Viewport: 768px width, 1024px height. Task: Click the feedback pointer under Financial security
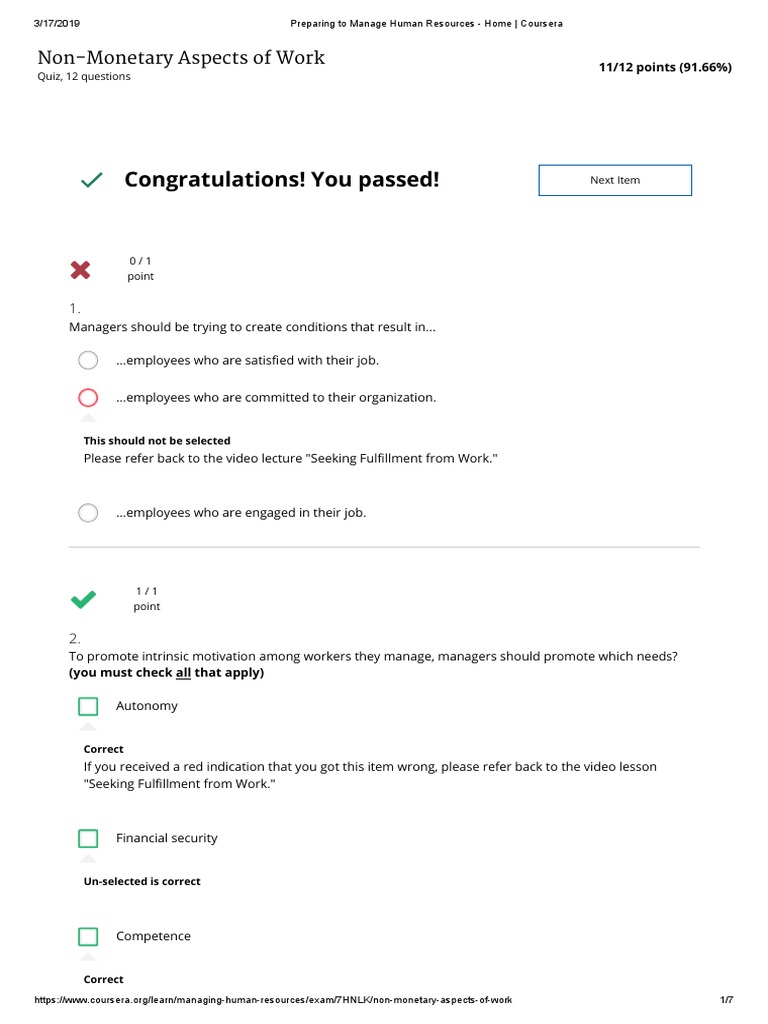coord(88,858)
